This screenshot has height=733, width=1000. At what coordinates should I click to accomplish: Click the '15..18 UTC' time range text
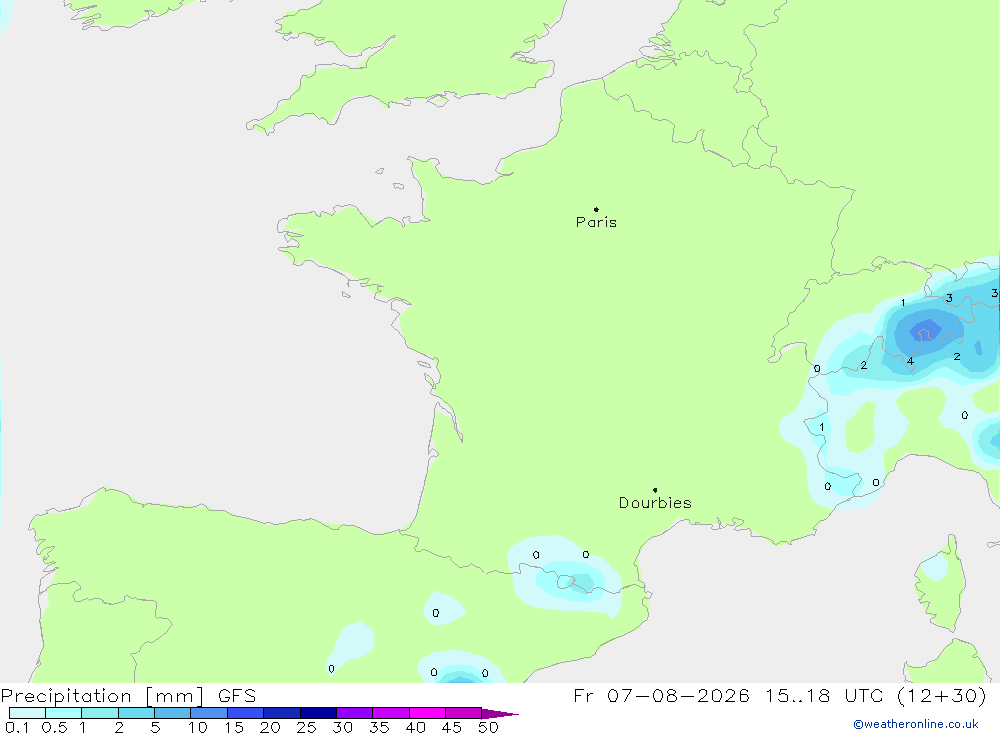(825, 696)
